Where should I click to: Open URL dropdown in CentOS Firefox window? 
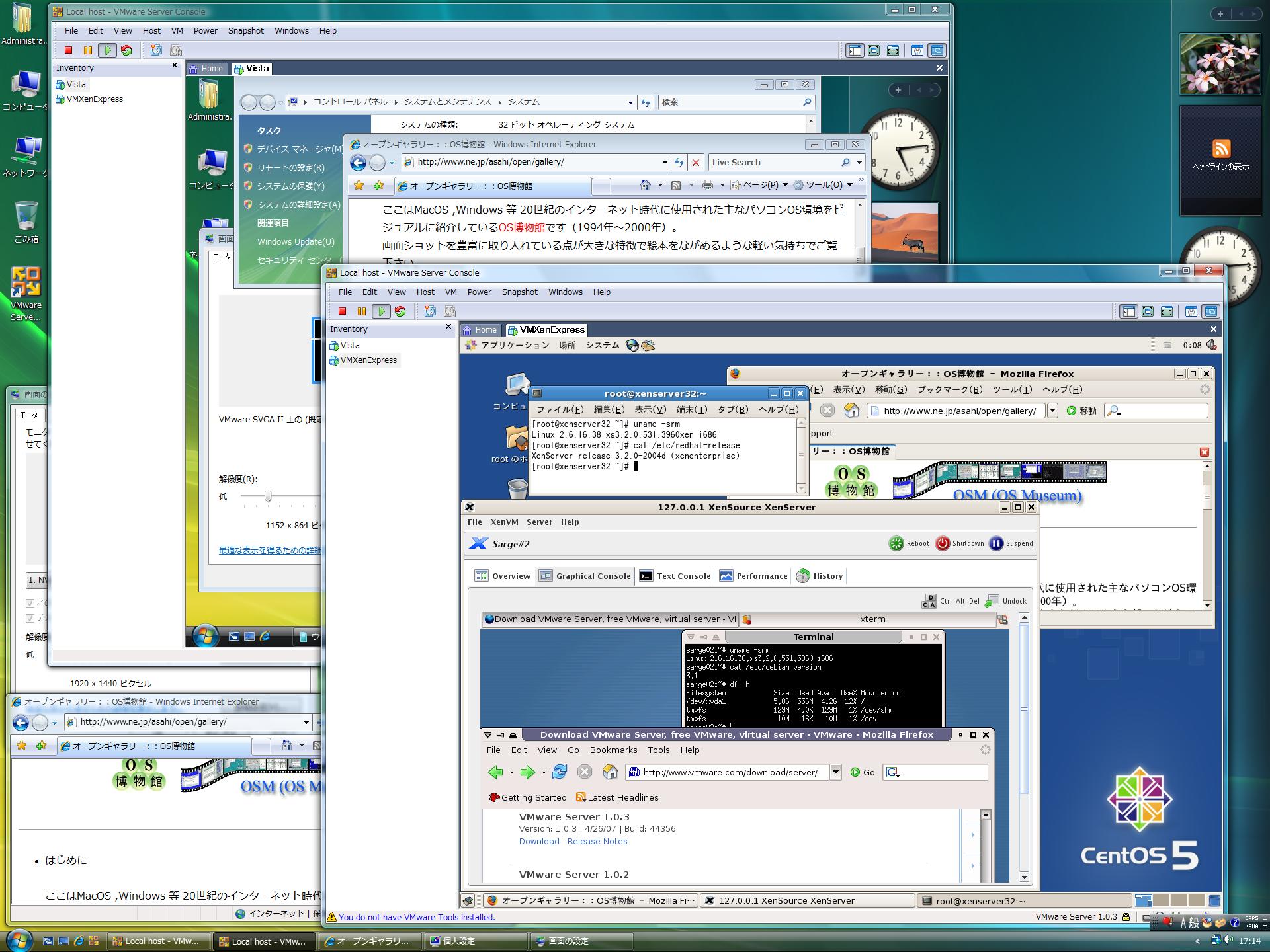tap(1052, 411)
